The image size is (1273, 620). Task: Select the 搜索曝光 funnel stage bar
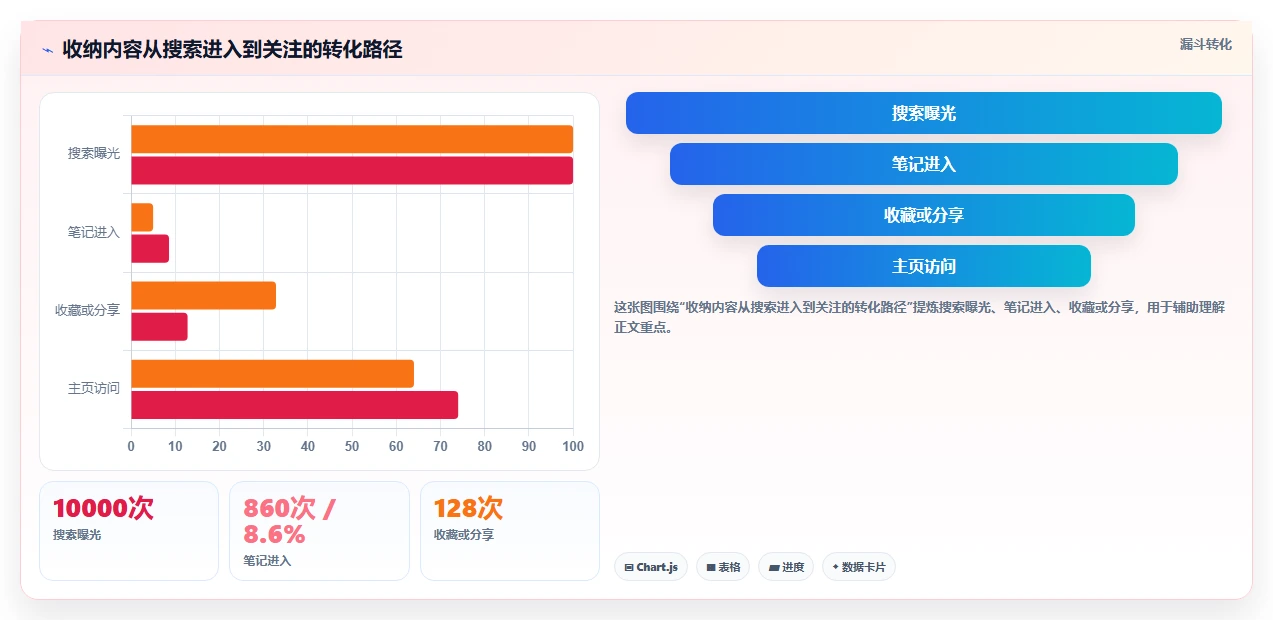[x=923, y=113]
